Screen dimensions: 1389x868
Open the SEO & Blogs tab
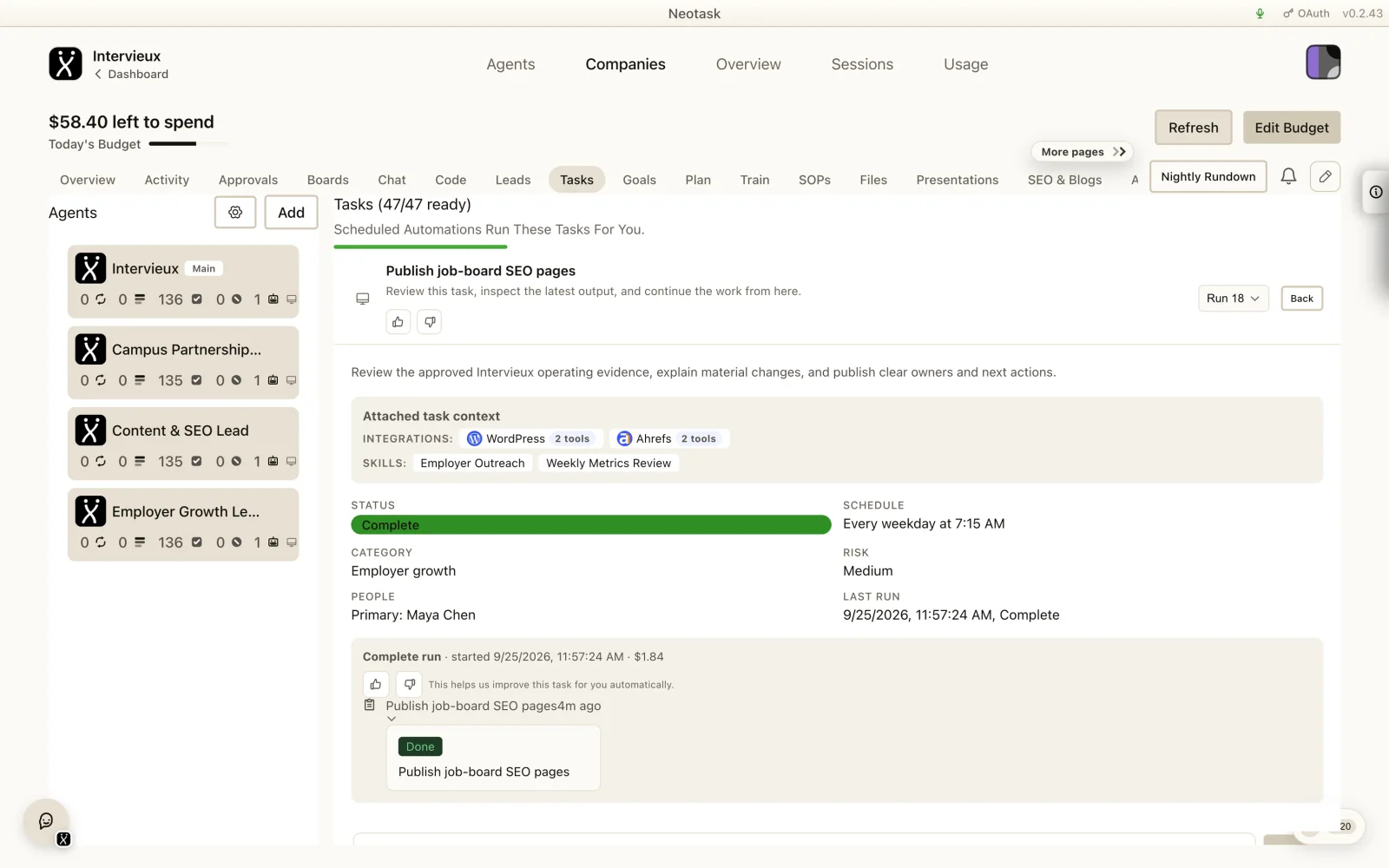coord(1064,180)
